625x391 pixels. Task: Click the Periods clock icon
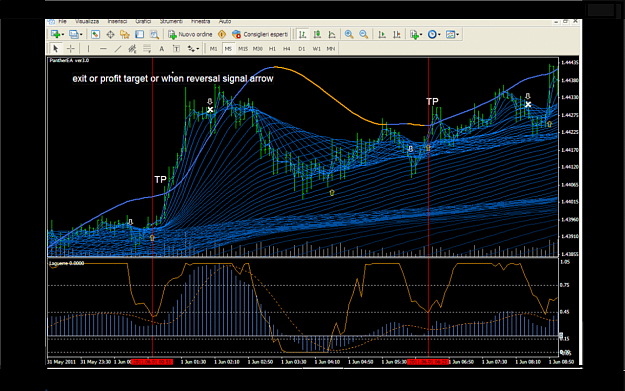[432, 34]
